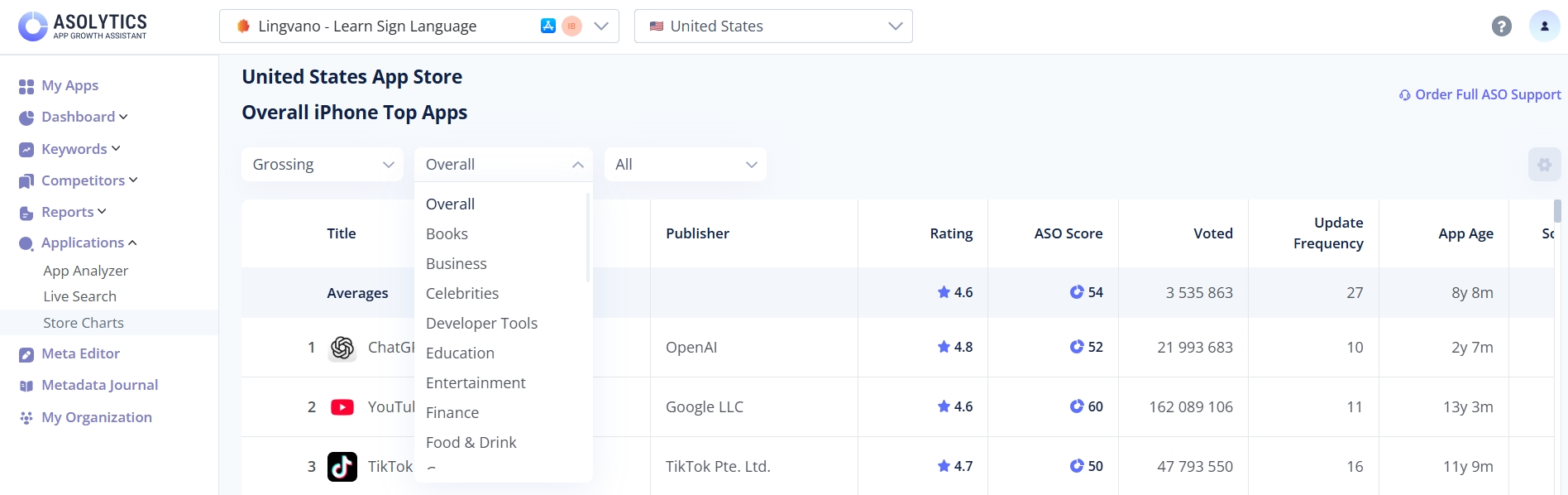Click the table settings gear icon
The image size is (1568, 495).
(x=1544, y=165)
